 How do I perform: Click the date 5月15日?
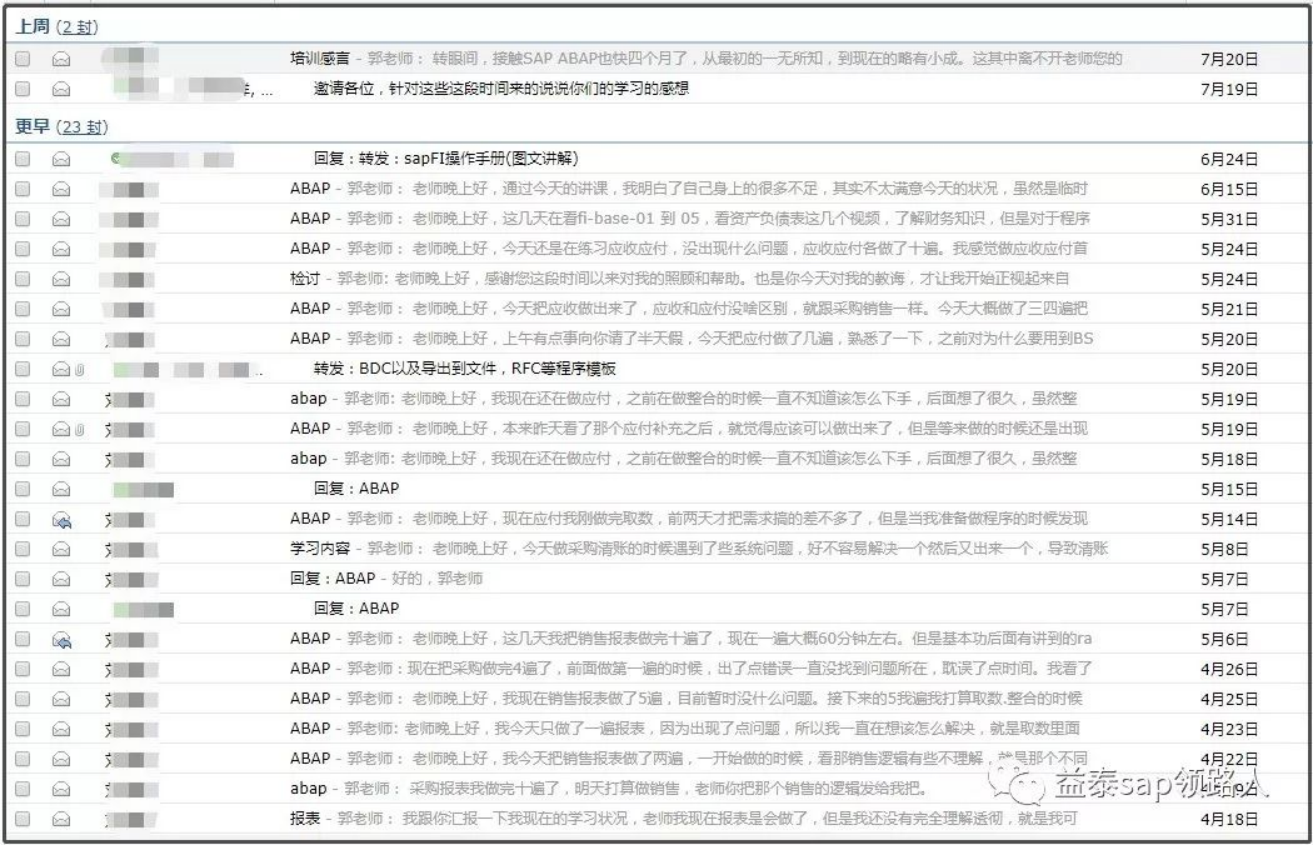pyautogui.click(x=1229, y=488)
